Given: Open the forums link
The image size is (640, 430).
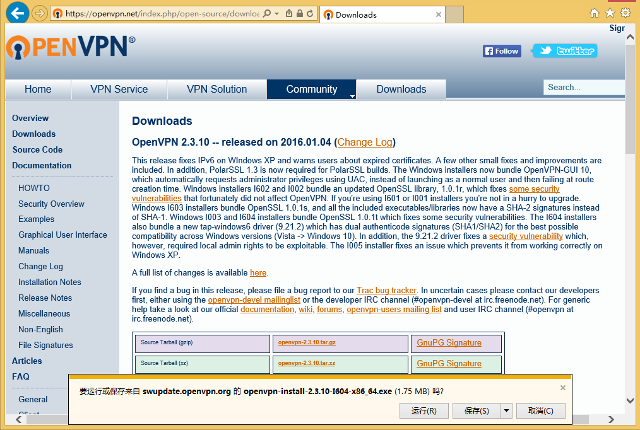Looking at the screenshot, I should click(x=329, y=309).
